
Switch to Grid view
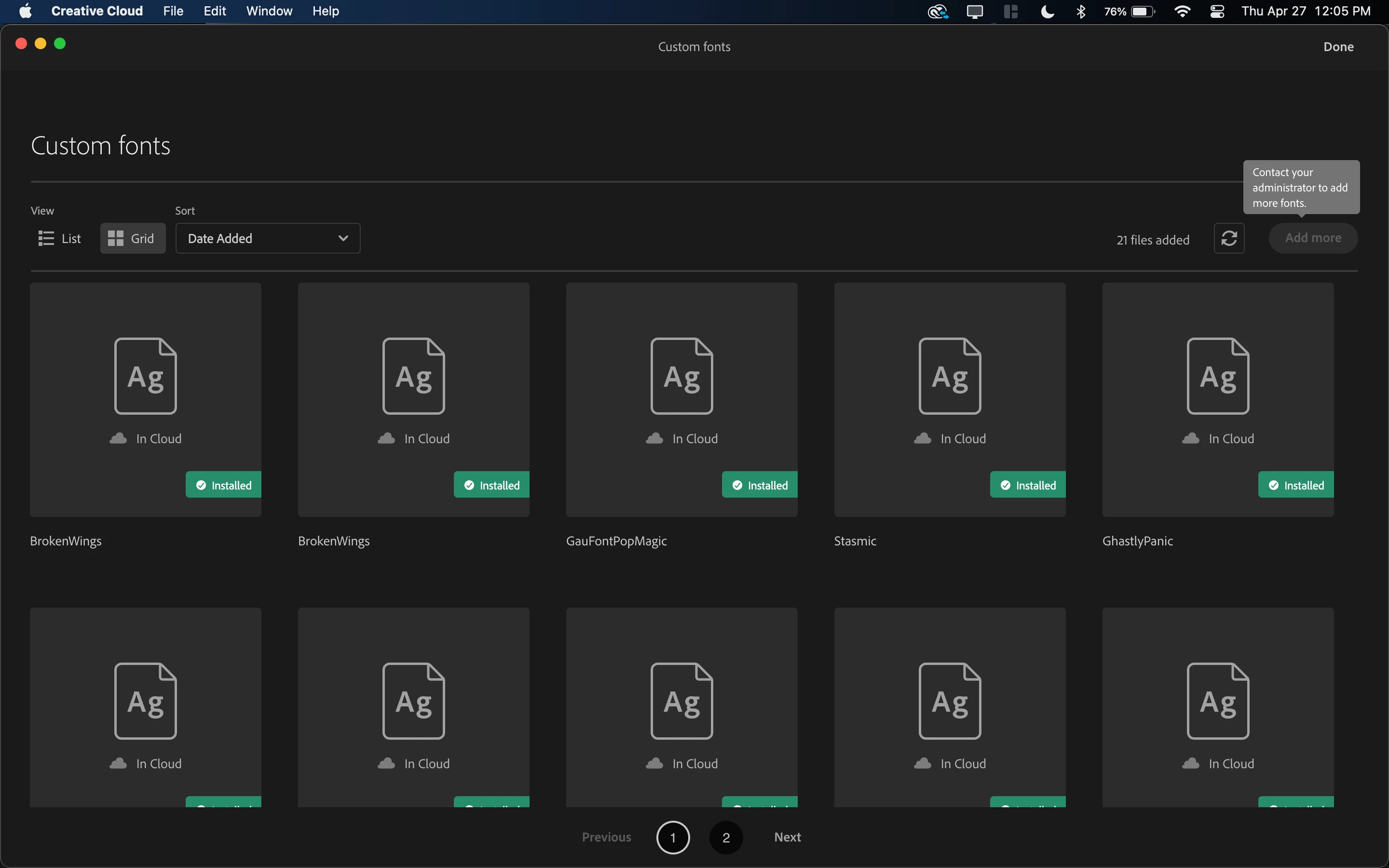click(132, 238)
